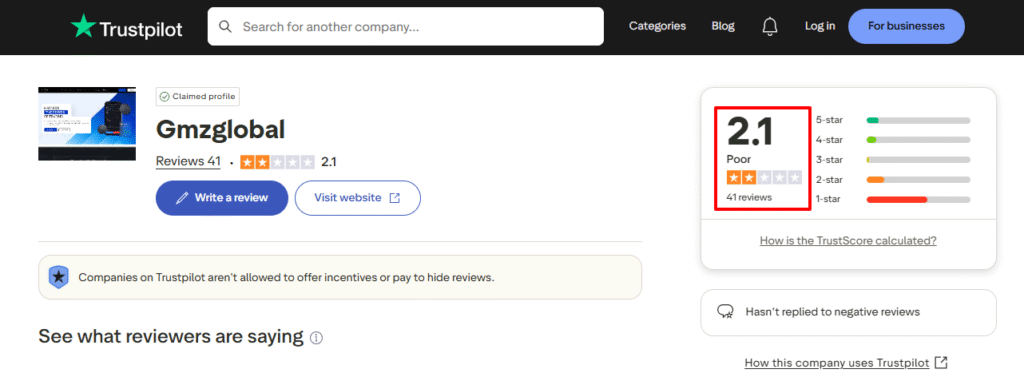The height and width of the screenshot is (377, 1024).
Task: Focus the company search field
Action: point(406,27)
